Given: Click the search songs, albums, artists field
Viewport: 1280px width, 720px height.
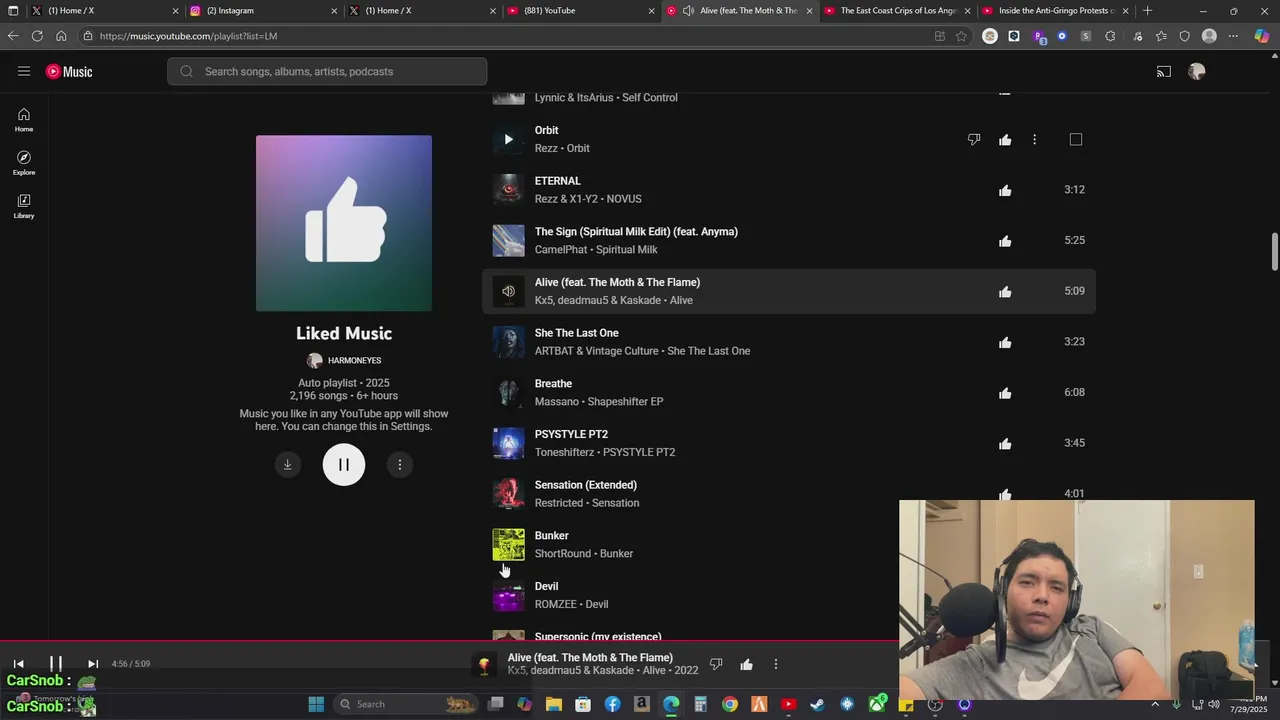Looking at the screenshot, I should (x=328, y=71).
